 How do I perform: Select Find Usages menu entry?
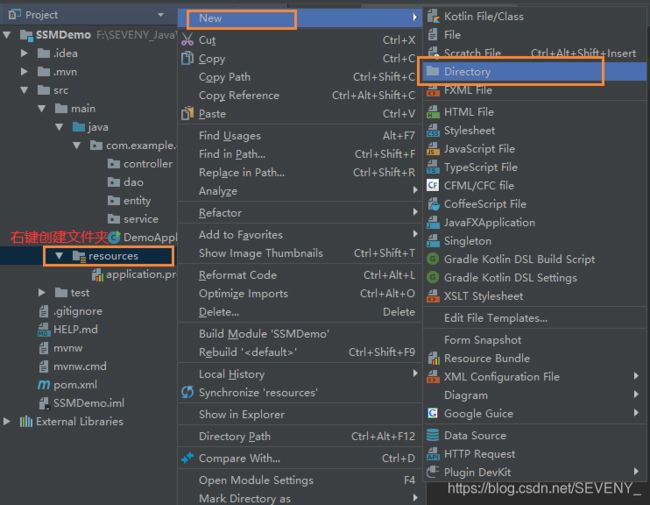click(x=300, y=136)
